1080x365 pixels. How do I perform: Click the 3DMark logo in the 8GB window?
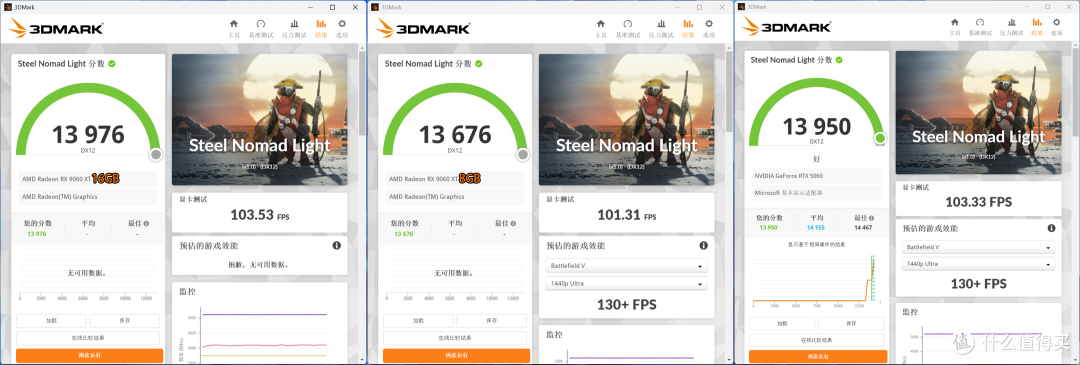click(424, 28)
